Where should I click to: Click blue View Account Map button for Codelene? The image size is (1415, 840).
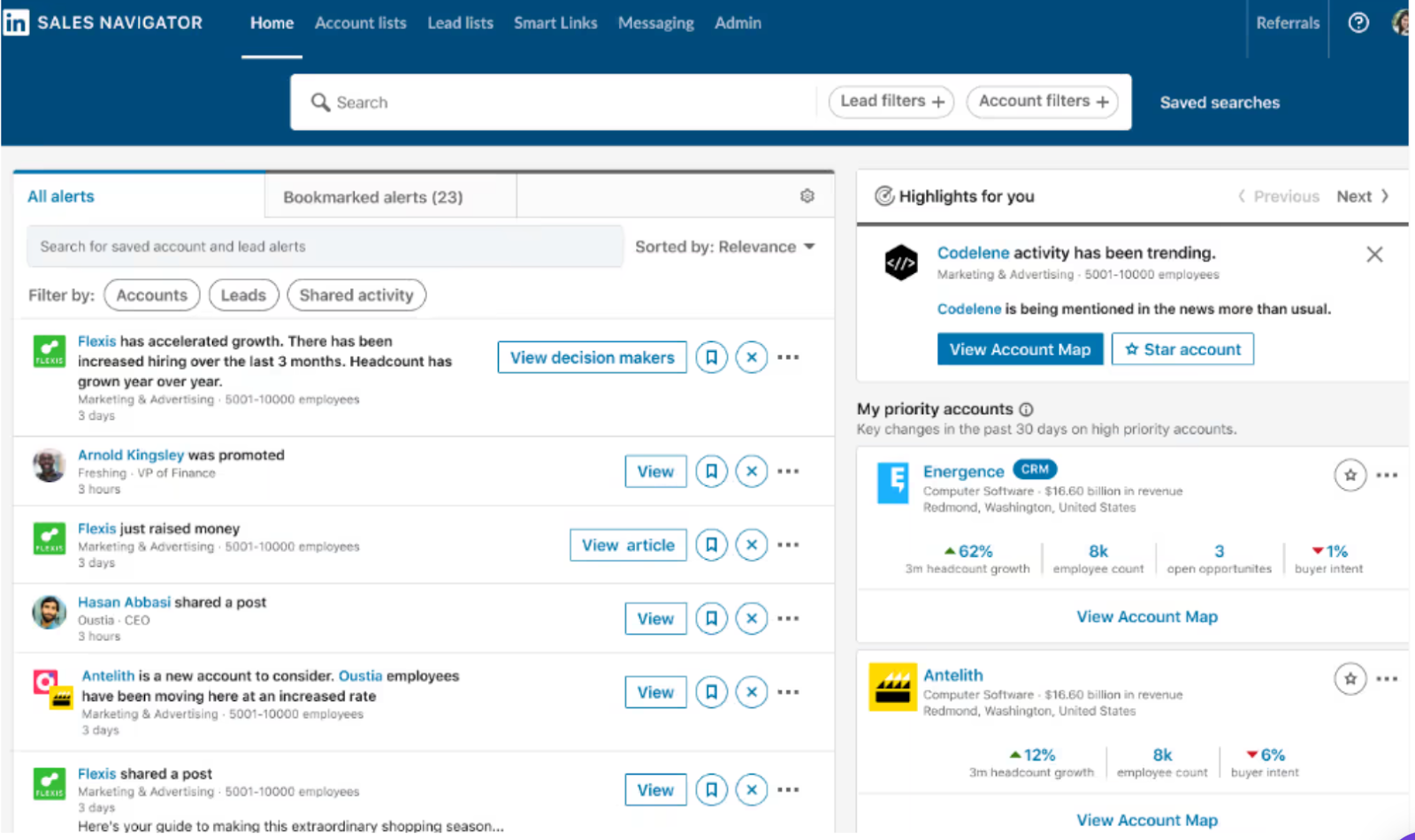click(1020, 349)
